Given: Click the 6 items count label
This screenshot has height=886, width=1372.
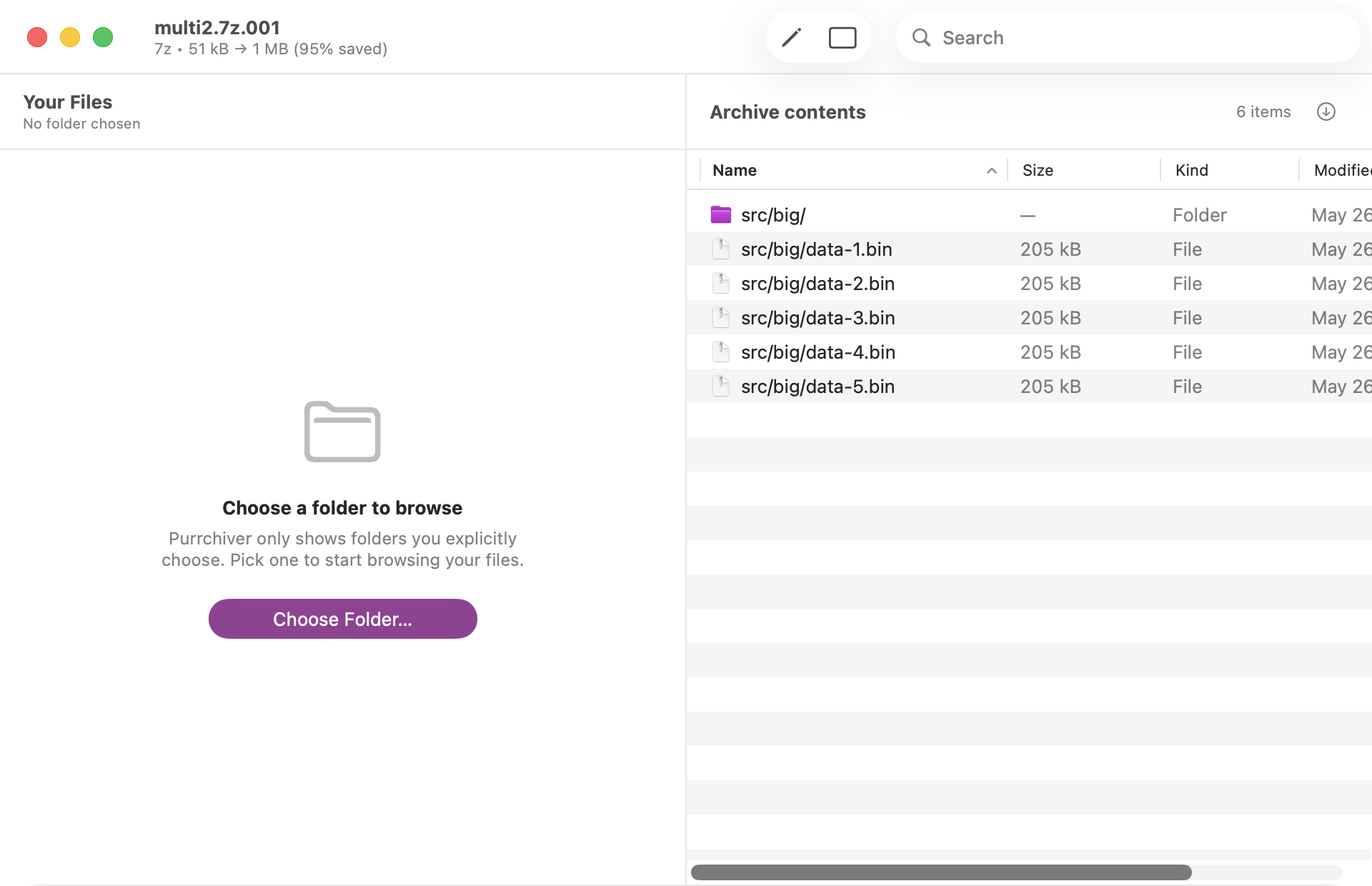Looking at the screenshot, I should 1263,111.
